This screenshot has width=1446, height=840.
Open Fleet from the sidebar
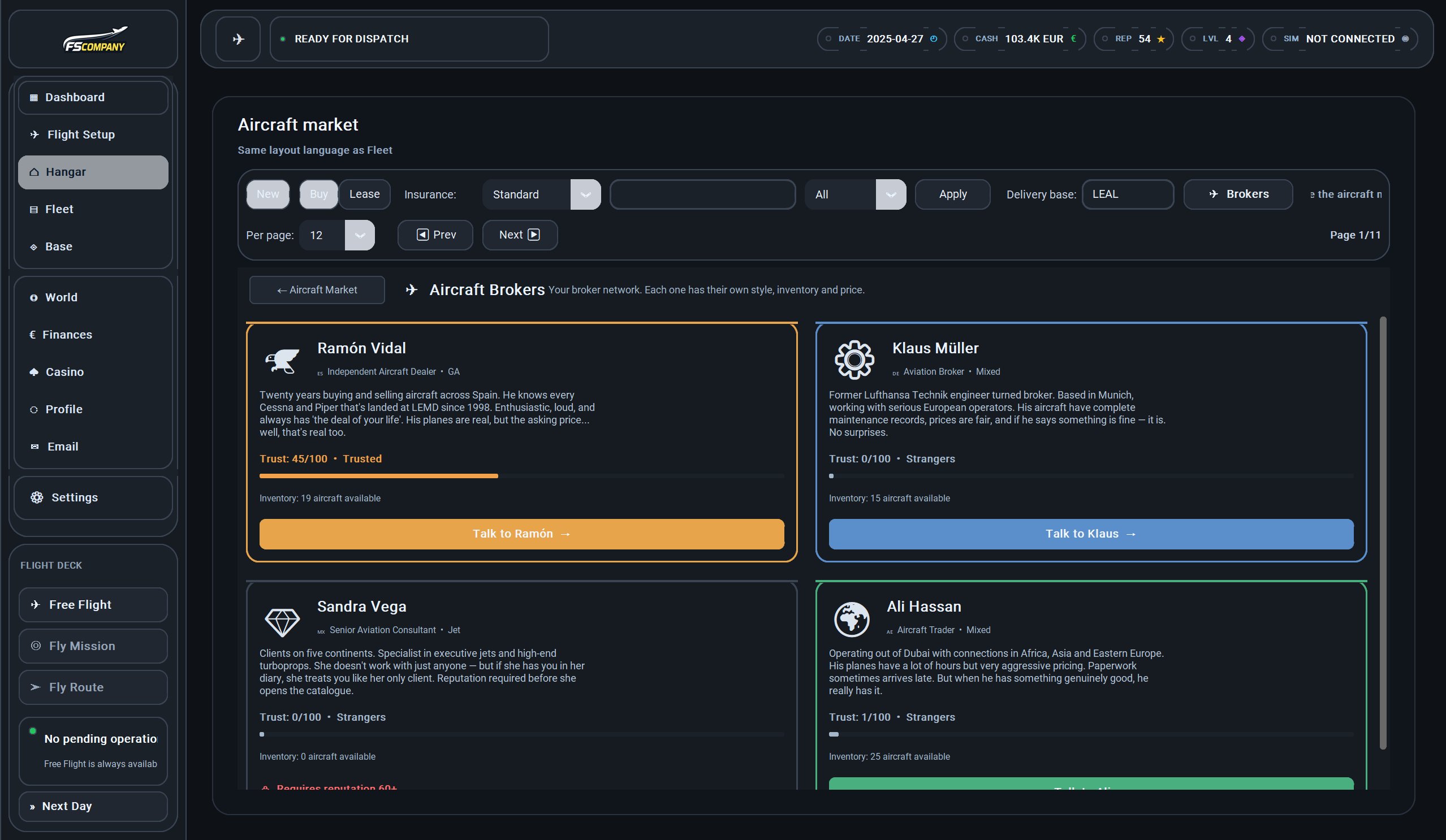click(59, 209)
